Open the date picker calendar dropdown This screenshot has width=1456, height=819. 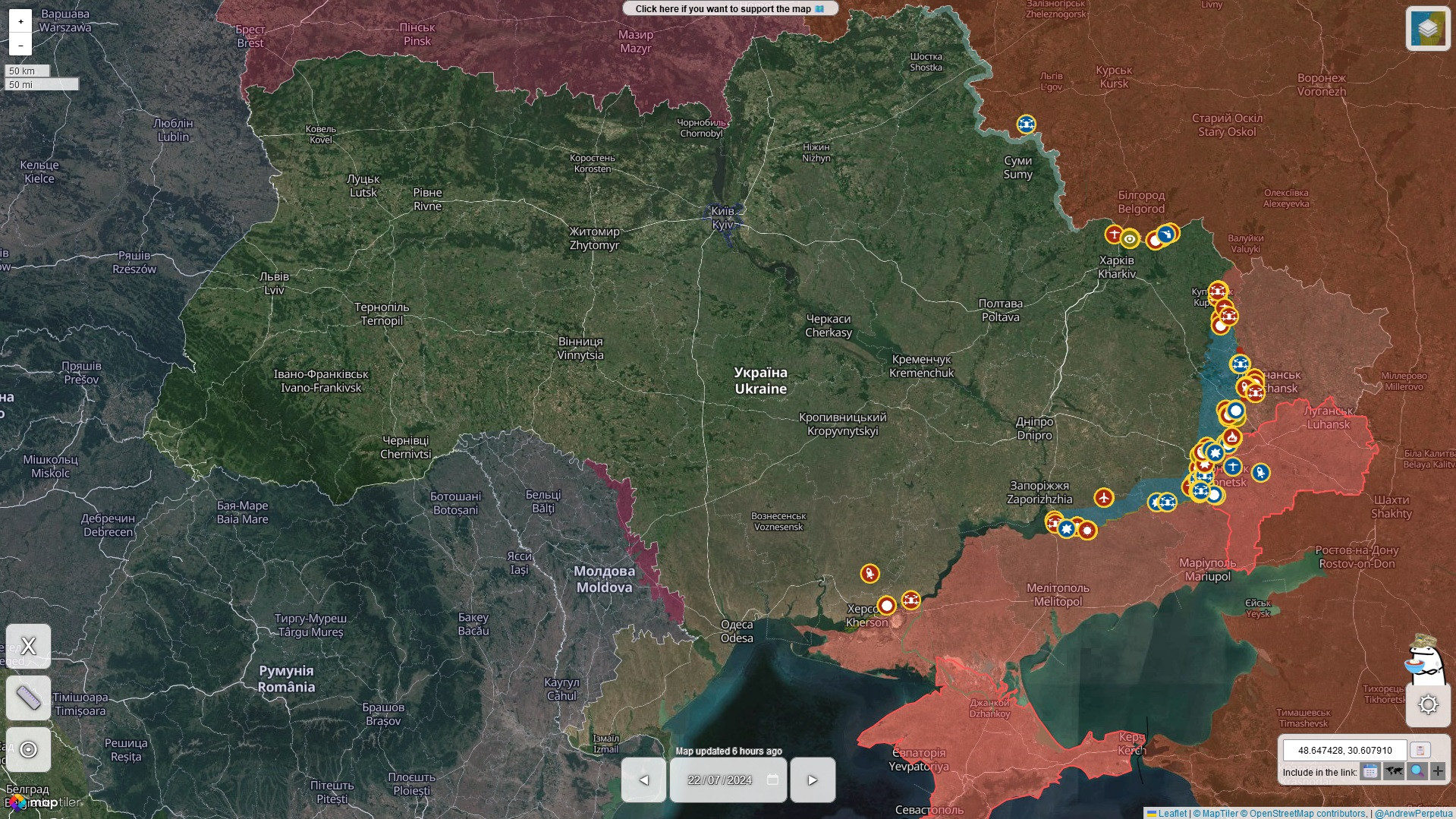(x=772, y=780)
